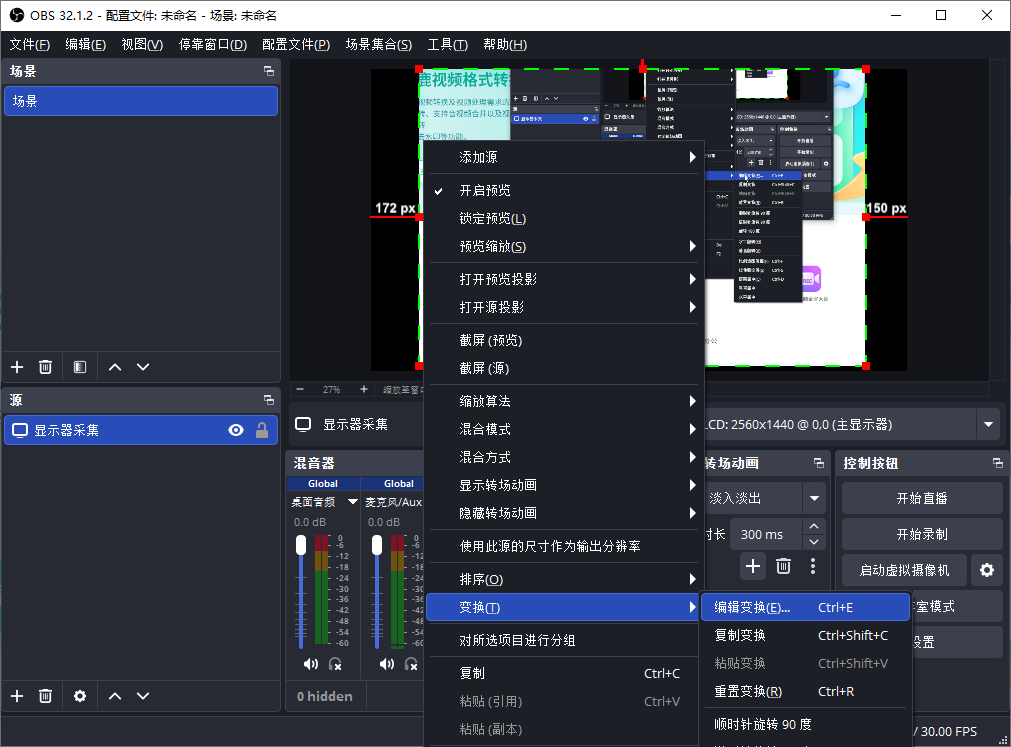Expand 添加源 submenu
Viewport: 1011px width, 747px height.
pyautogui.click(x=564, y=157)
